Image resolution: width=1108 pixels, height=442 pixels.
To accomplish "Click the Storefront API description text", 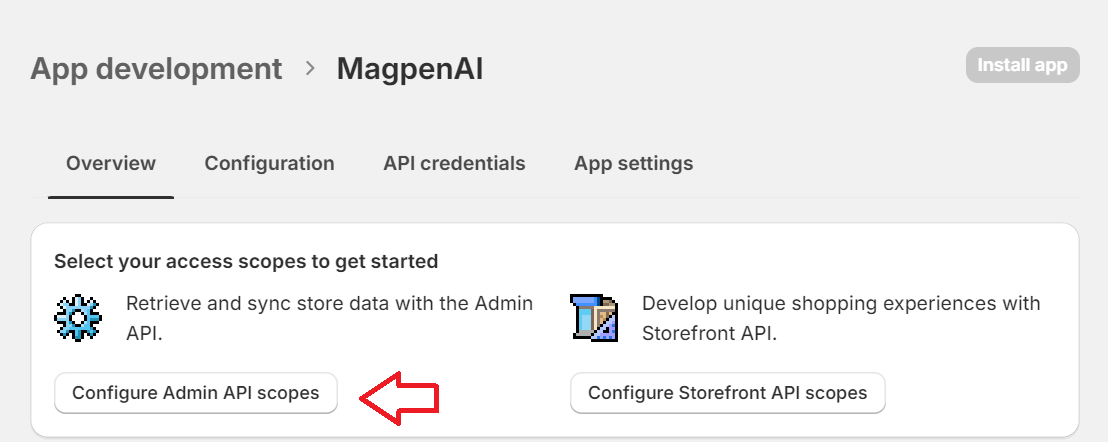I will [841, 318].
